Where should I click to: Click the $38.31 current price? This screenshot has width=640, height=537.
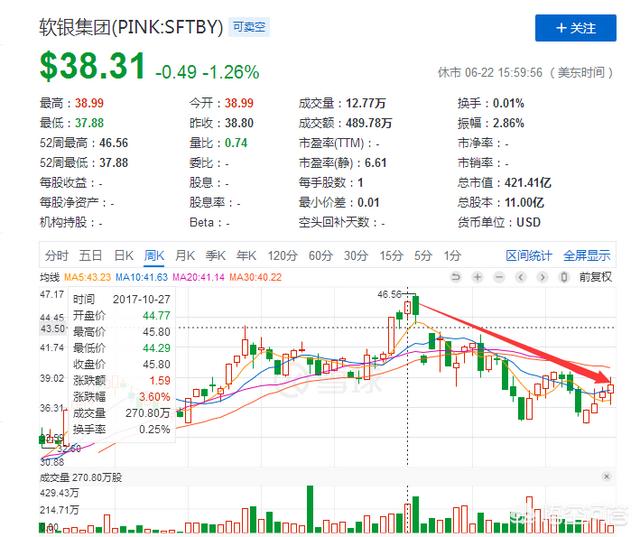[x=93, y=66]
